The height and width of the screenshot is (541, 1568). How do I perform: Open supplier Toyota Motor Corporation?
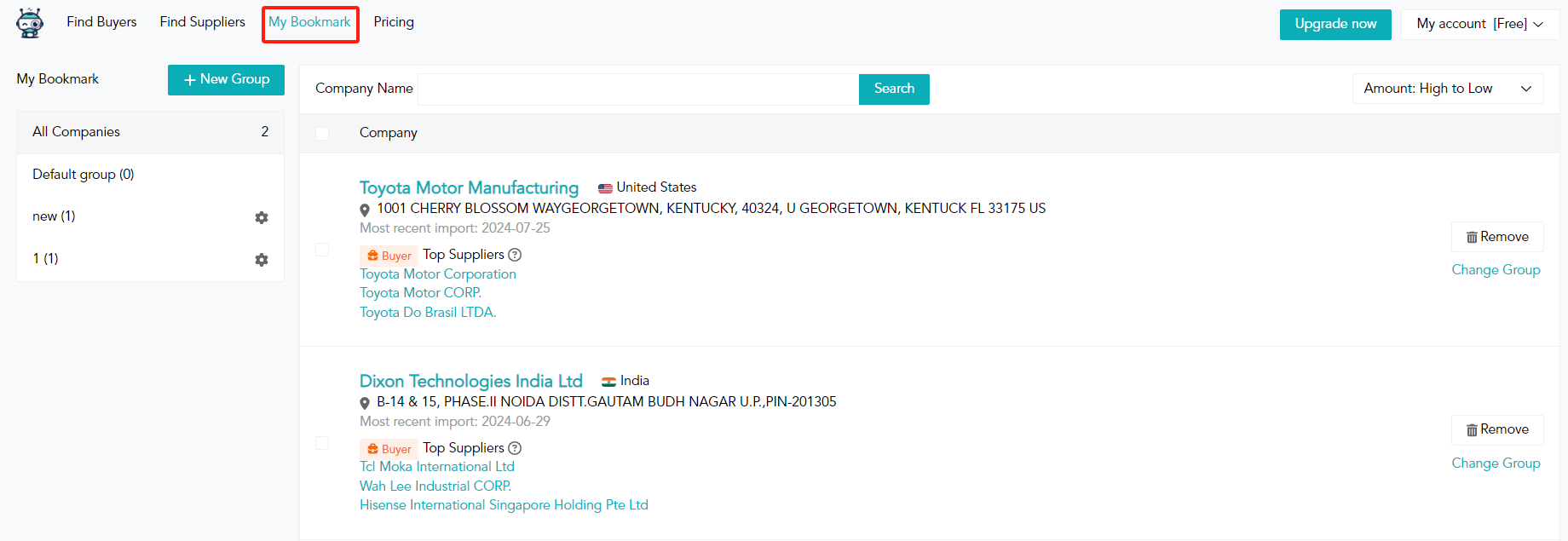pyautogui.click(x=438, y=274)
